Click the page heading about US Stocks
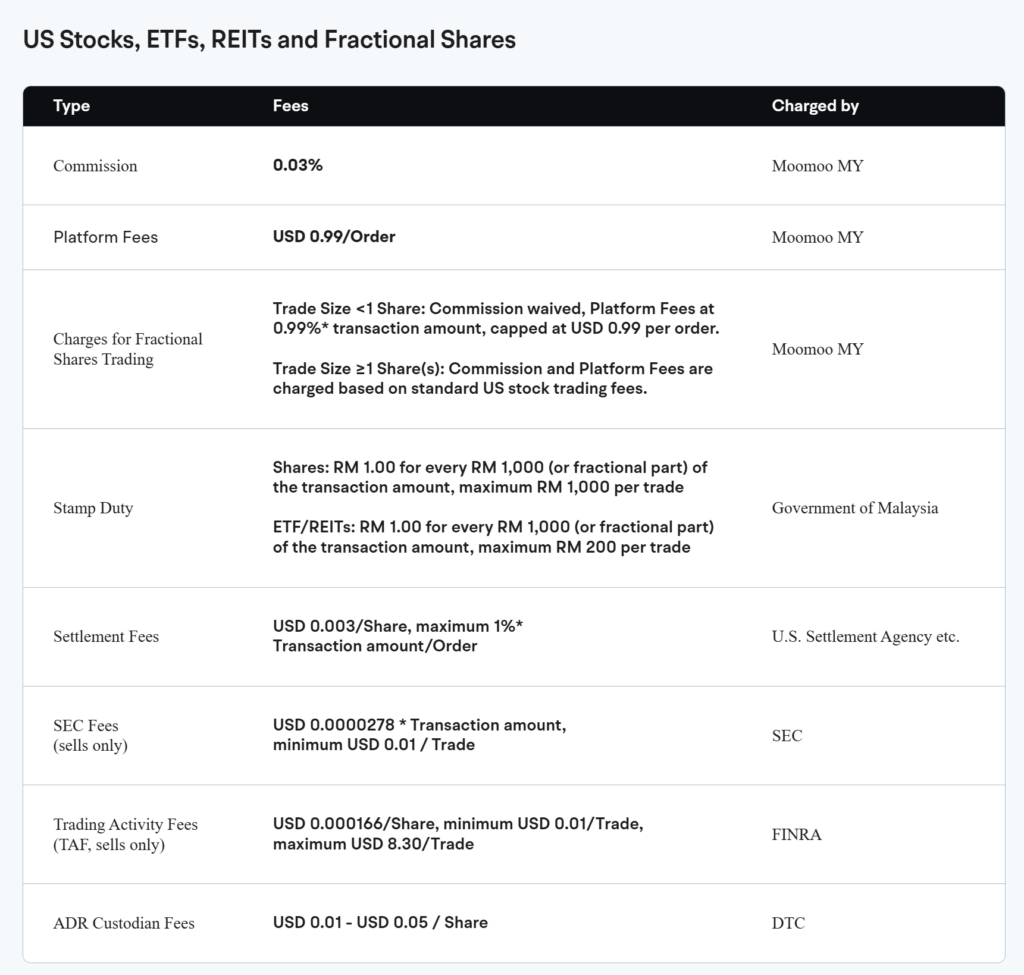The height and width of the screenshot is (975, 1024). pyautogui.click(x=269, y=40)
